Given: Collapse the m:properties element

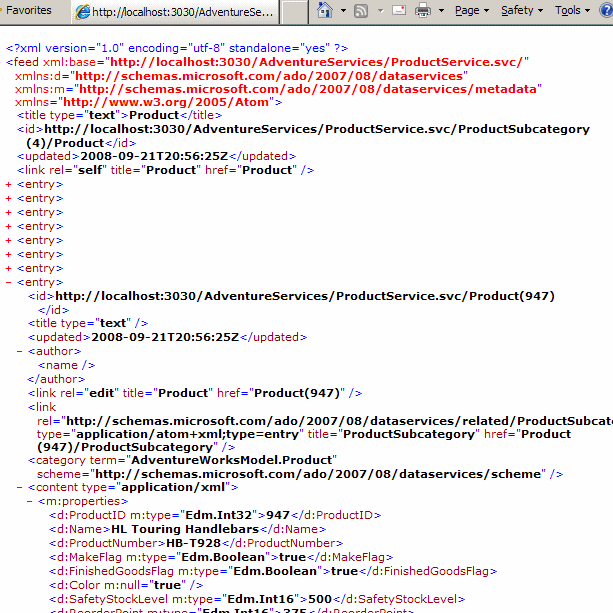Looking at the screenshot, I should pos(30,501).
